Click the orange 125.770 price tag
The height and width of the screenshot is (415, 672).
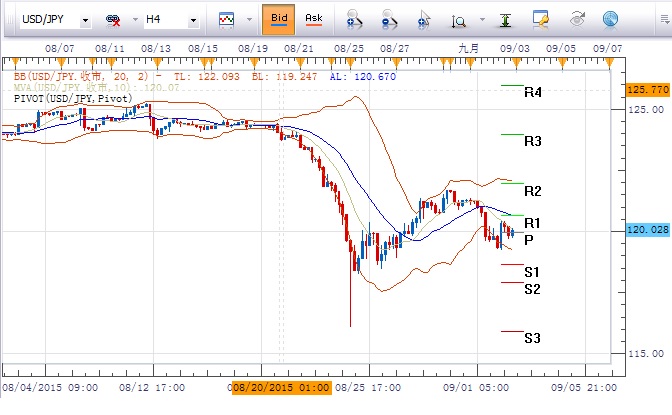point(648,90)
